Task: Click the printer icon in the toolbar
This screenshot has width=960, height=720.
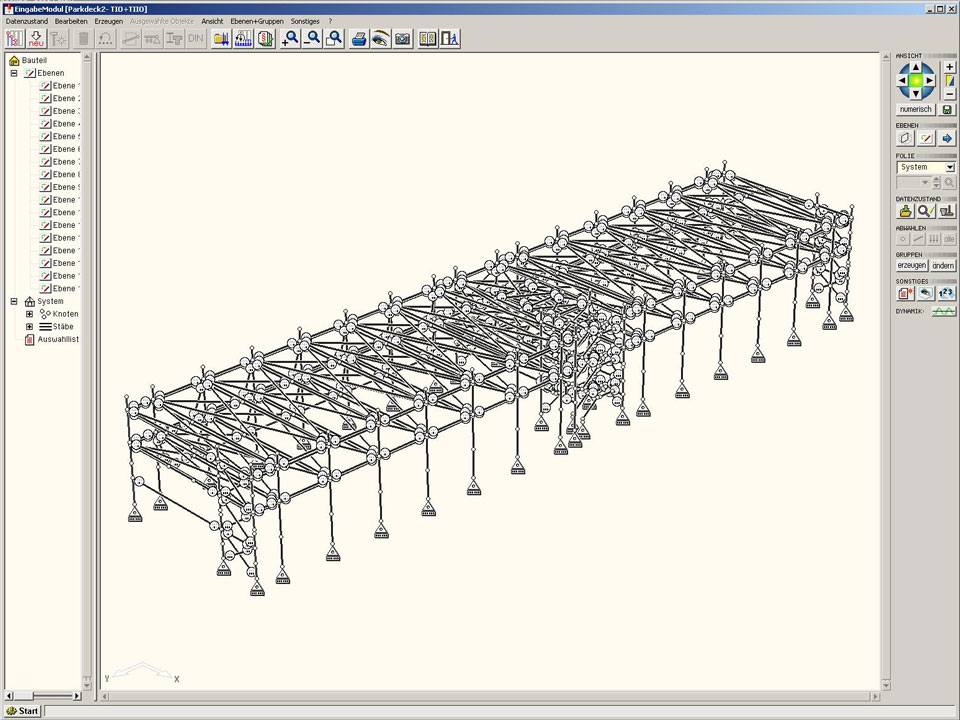Action: click(x=358, y=39)
